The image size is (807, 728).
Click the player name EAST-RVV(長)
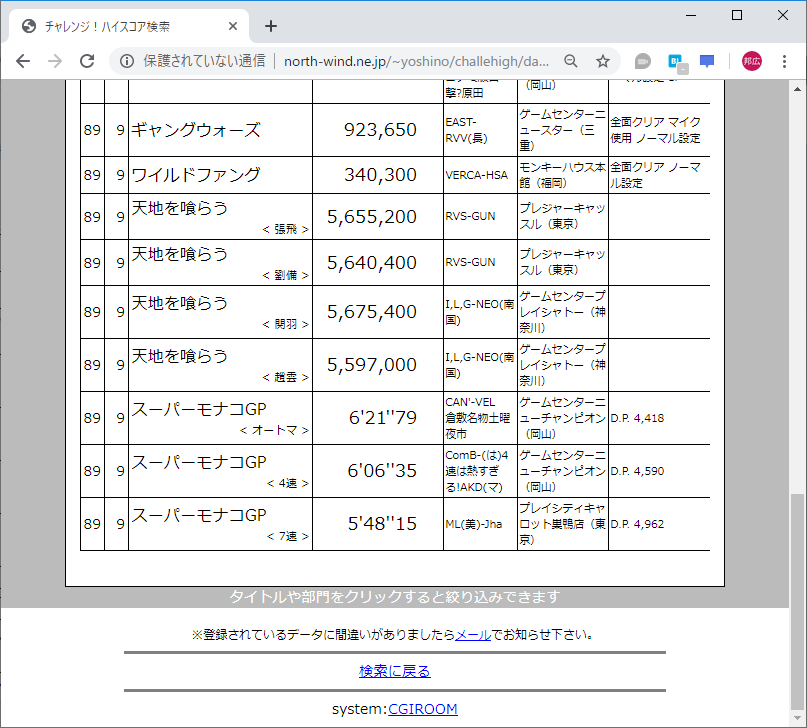tap(466, 130)
